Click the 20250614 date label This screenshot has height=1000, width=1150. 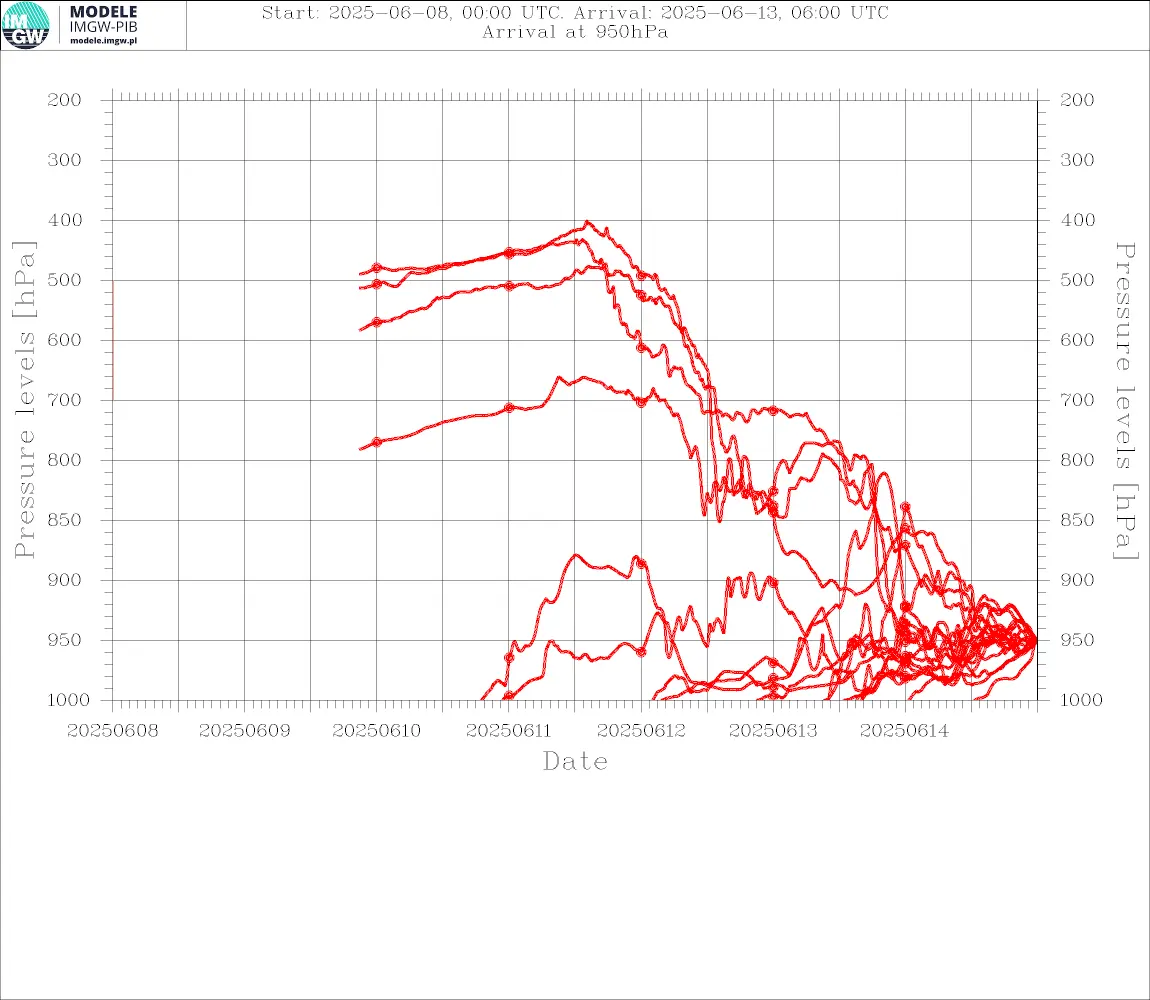904,731
